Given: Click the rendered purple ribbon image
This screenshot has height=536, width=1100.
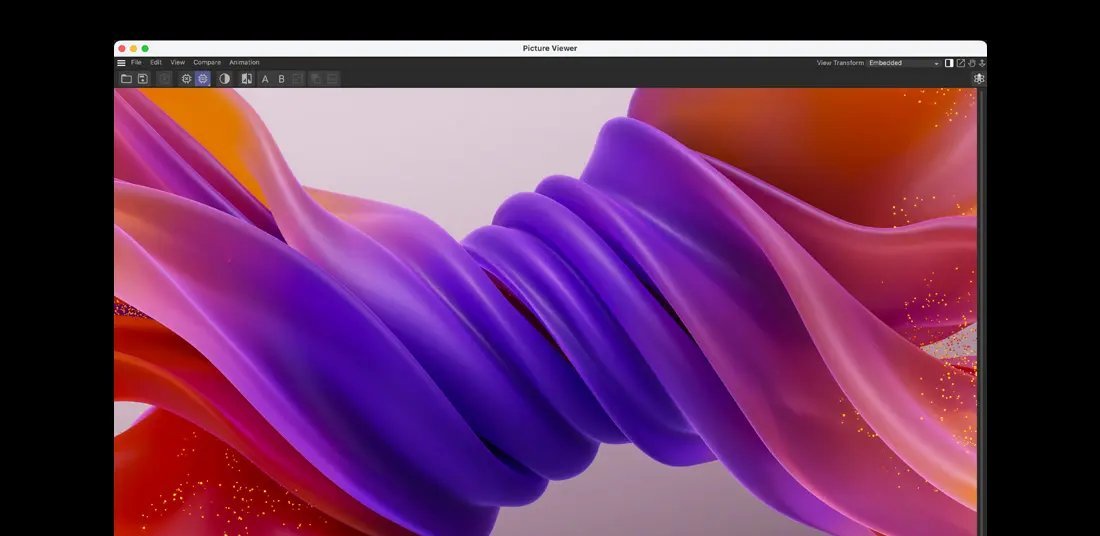Looking at the screenshot, I should point(545,311).
